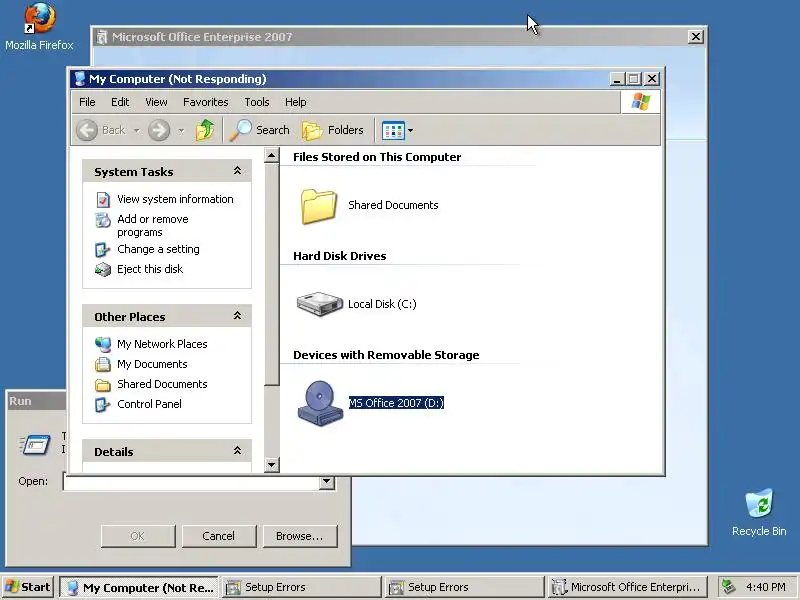800x600 pixels.
Task: Open the Run dialog history dropdown
Action: click(327, 481)
